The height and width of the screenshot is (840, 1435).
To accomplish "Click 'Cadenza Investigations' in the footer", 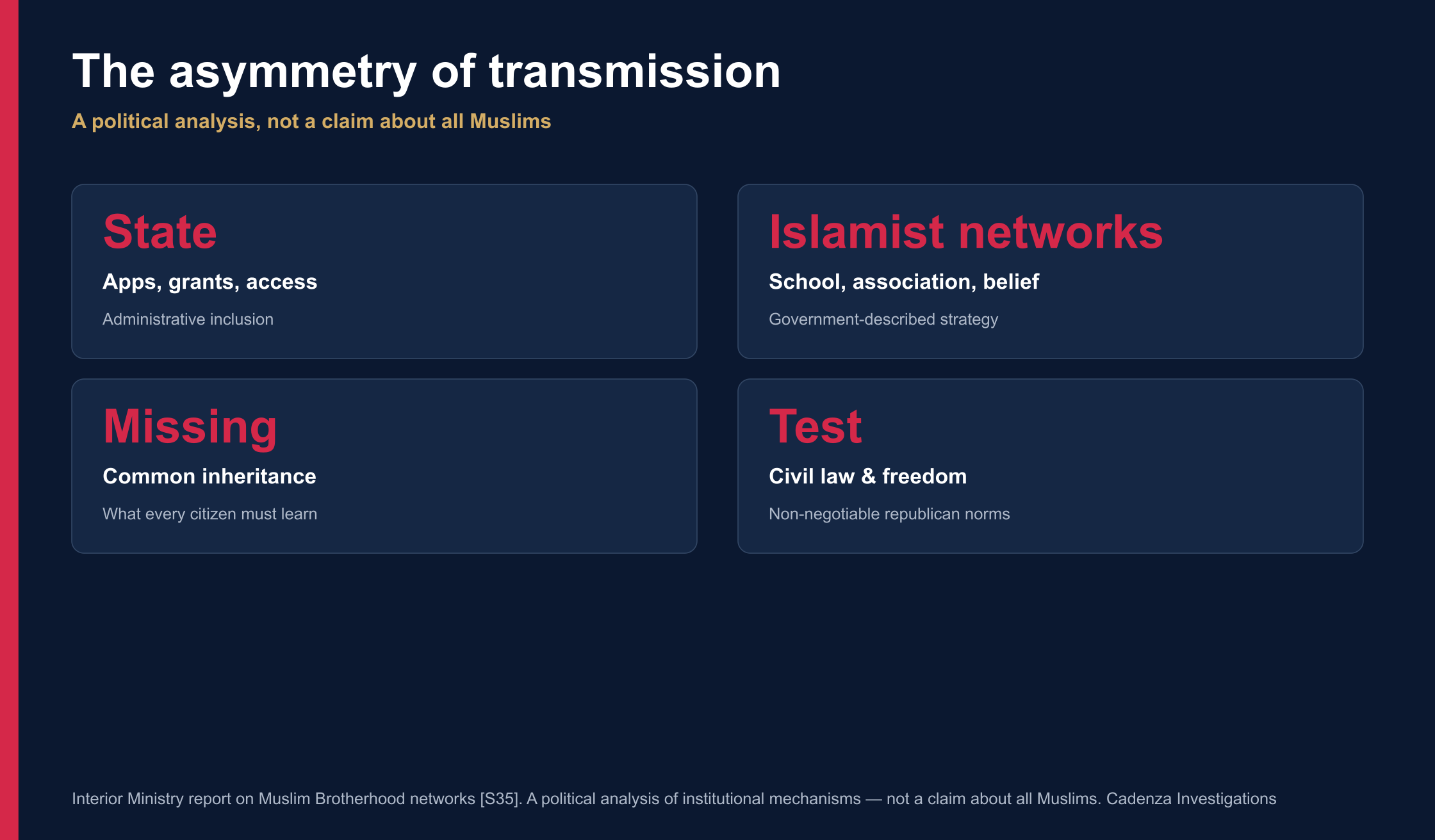I will coord(1191,799).
